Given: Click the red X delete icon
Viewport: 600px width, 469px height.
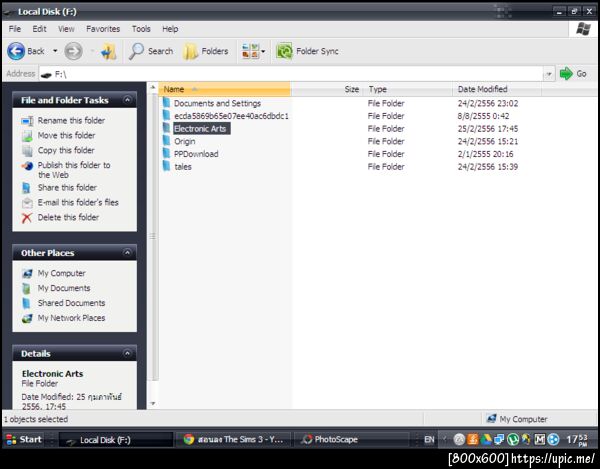Looking at the screenshot, I should [x=27, y=218].
